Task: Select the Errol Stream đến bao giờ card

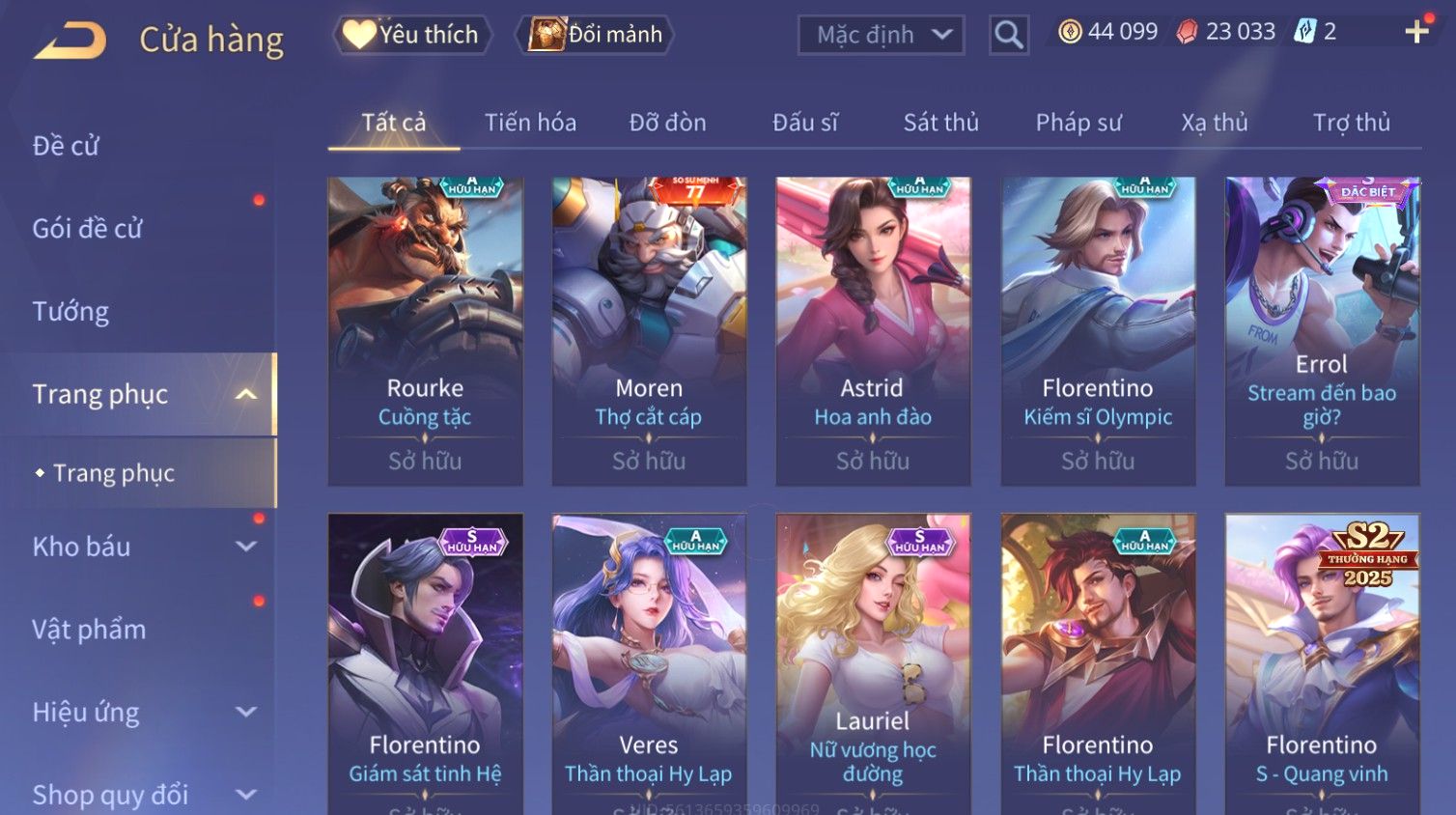Action: point(1322,331)
